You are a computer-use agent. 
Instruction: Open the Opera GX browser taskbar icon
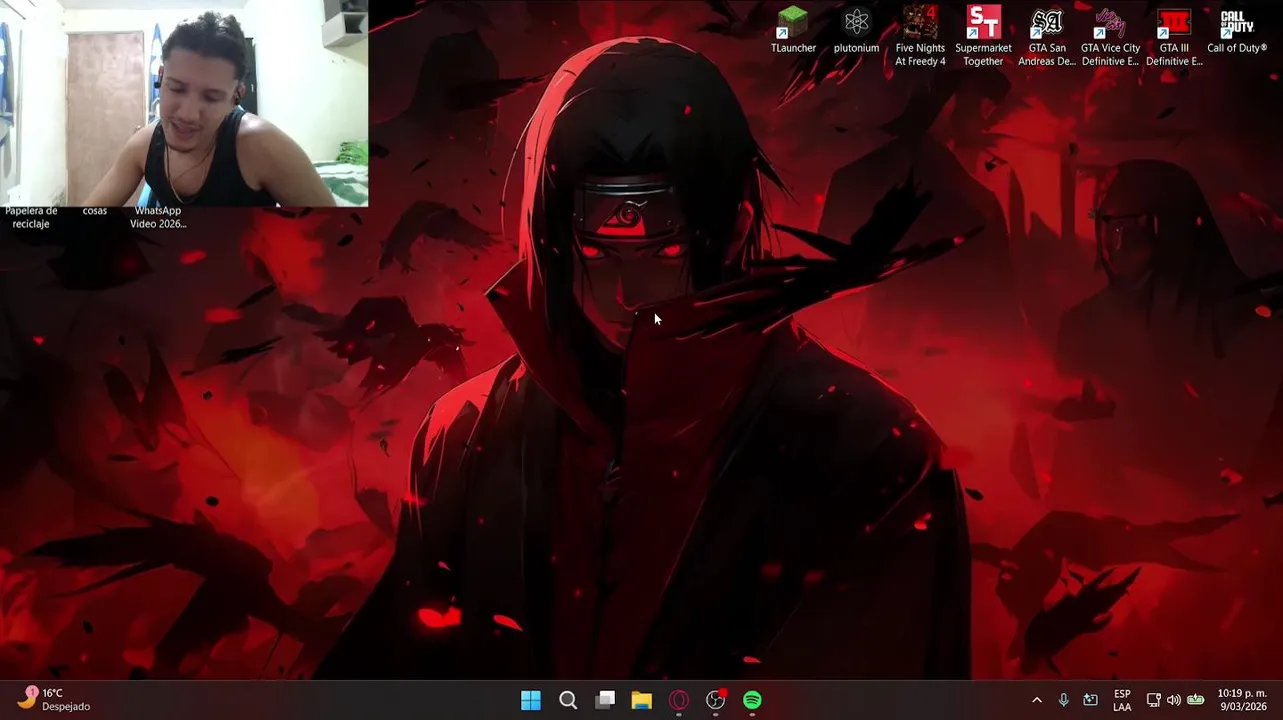pos(679,700)
